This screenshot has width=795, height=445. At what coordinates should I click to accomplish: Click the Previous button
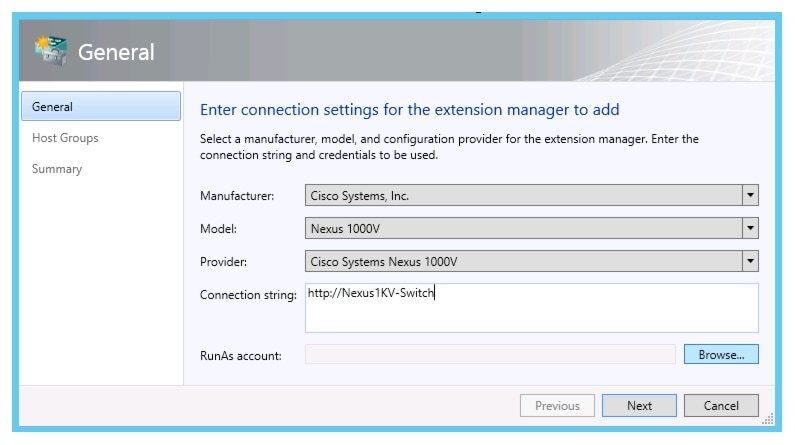557,406
